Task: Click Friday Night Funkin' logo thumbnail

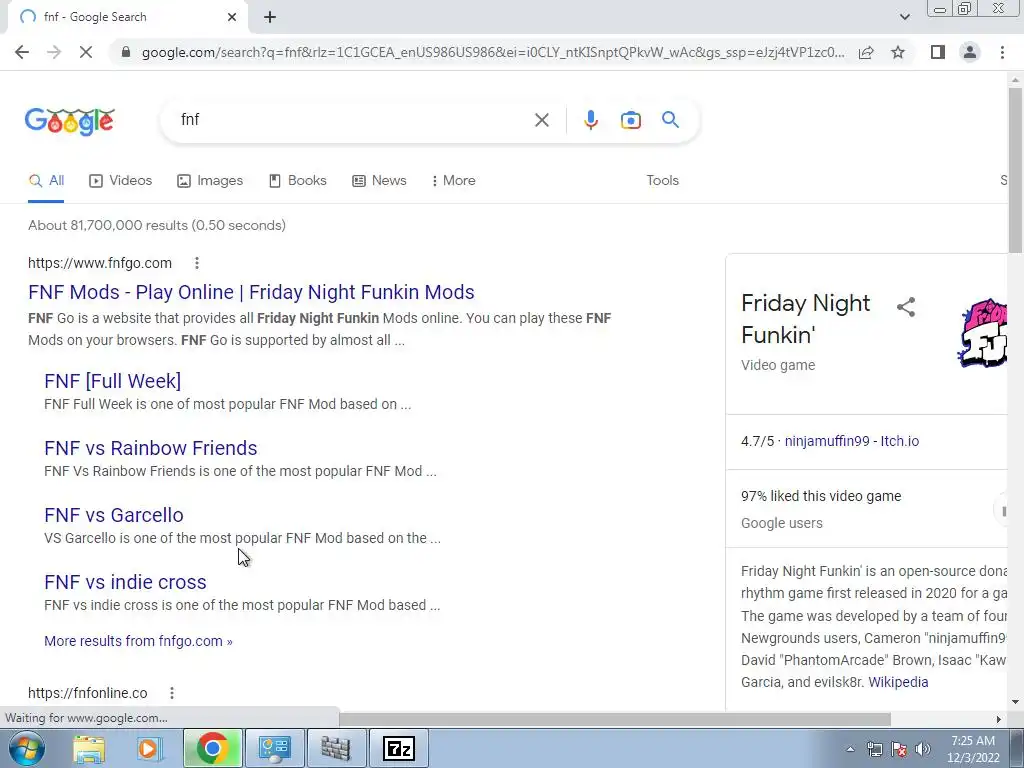Action: (982, 333)
